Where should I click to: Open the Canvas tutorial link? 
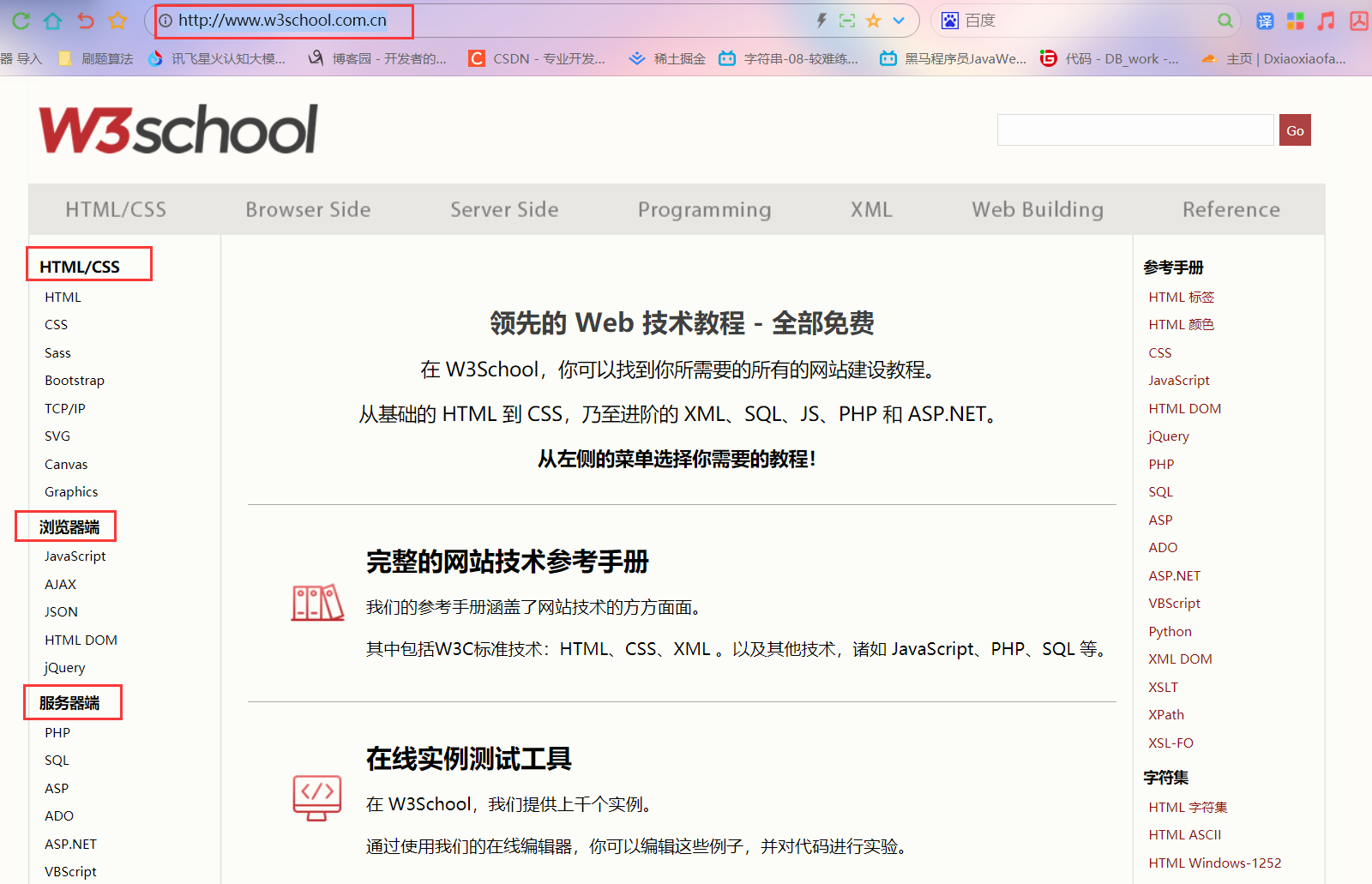click(x=66, y=464)
